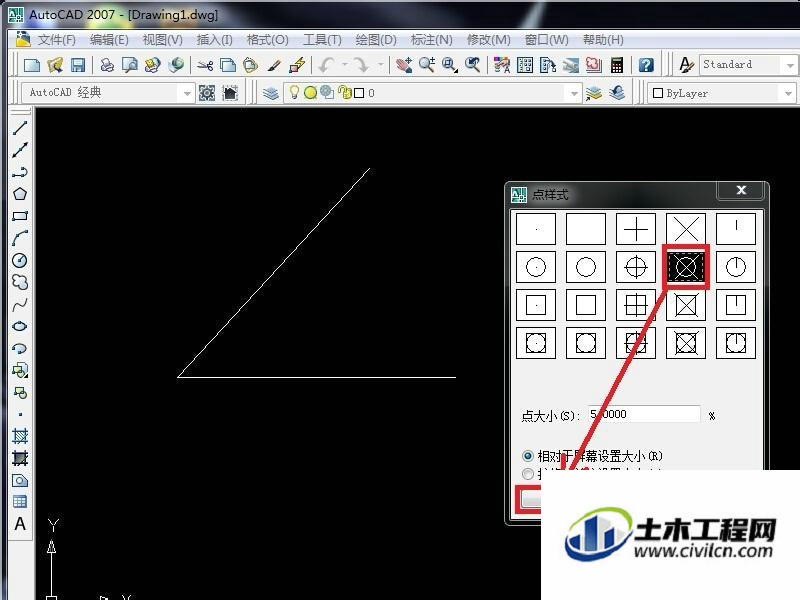The image size is (800, 600).
Task: Toggle layer 0 lock icon
Action: click(345, 92)
